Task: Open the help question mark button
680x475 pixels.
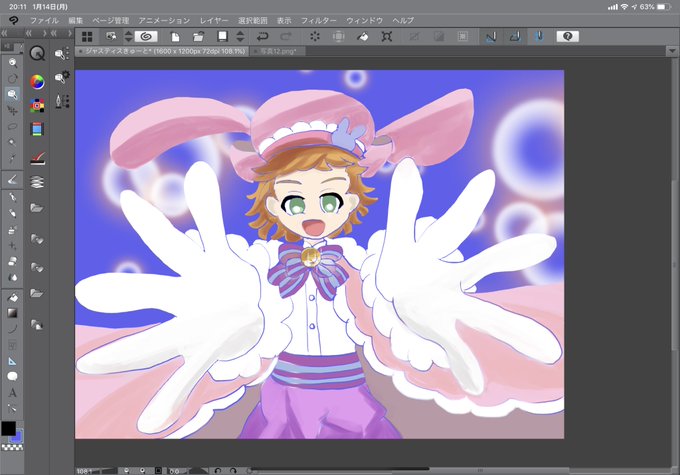Action: 568,36
